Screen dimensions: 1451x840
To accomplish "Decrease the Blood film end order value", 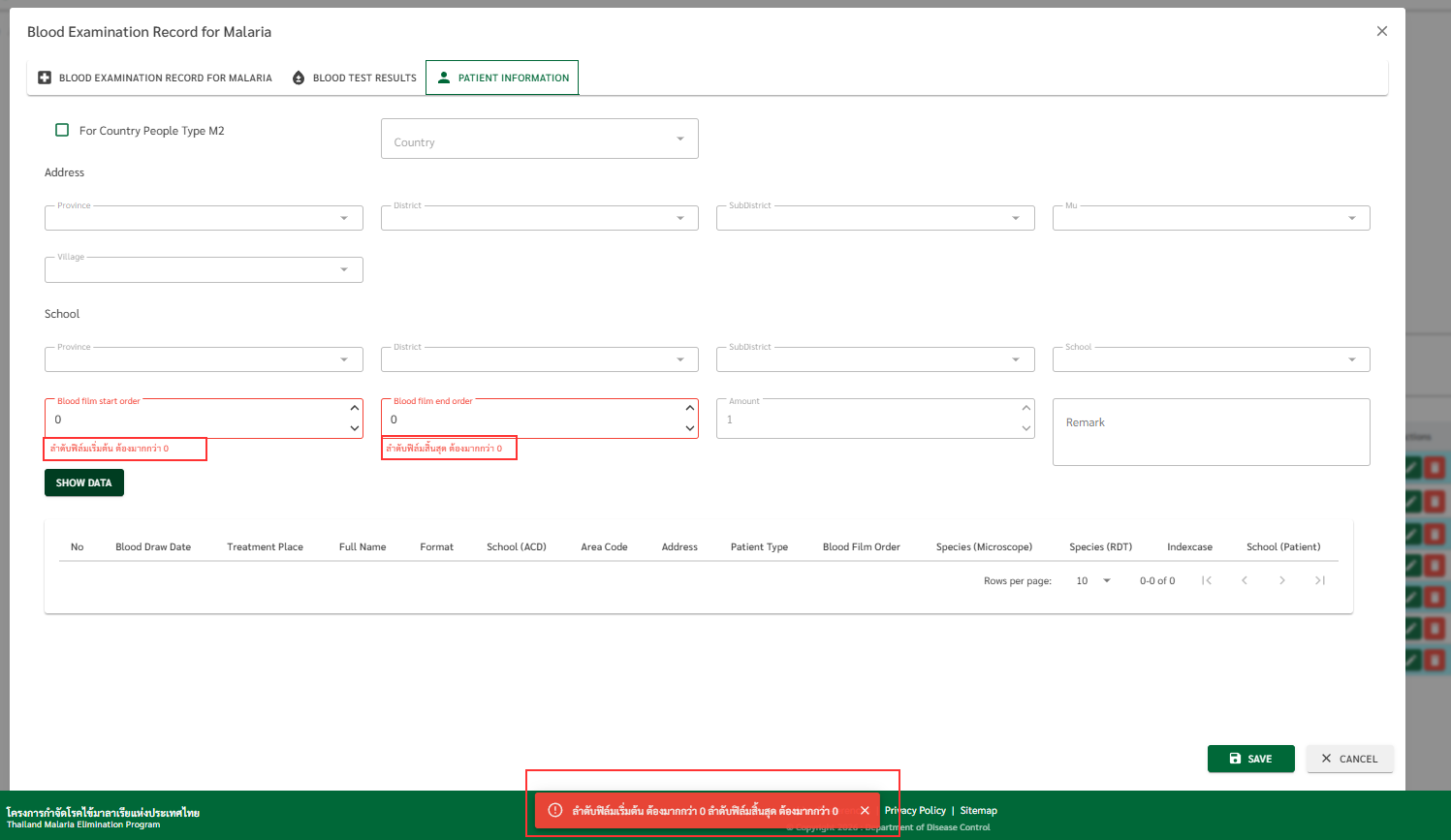I will point(690,428).
